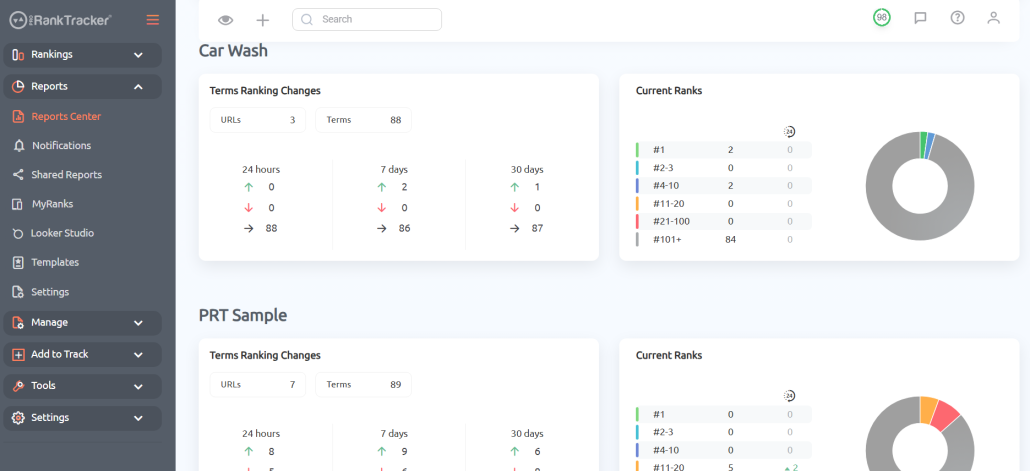Expand the Rankings menu chevron

138,55
